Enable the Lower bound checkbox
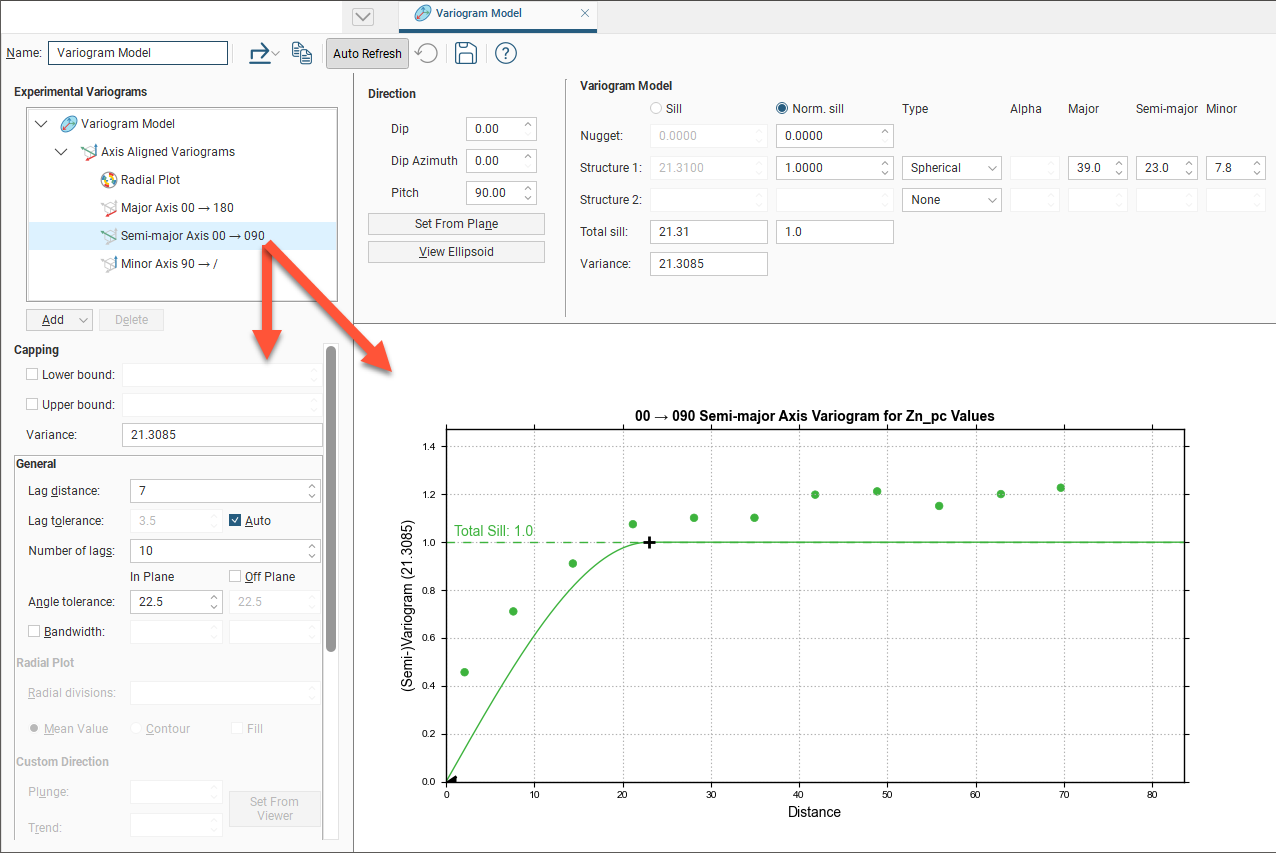The image size is (1276, 853). pos(33,375)
